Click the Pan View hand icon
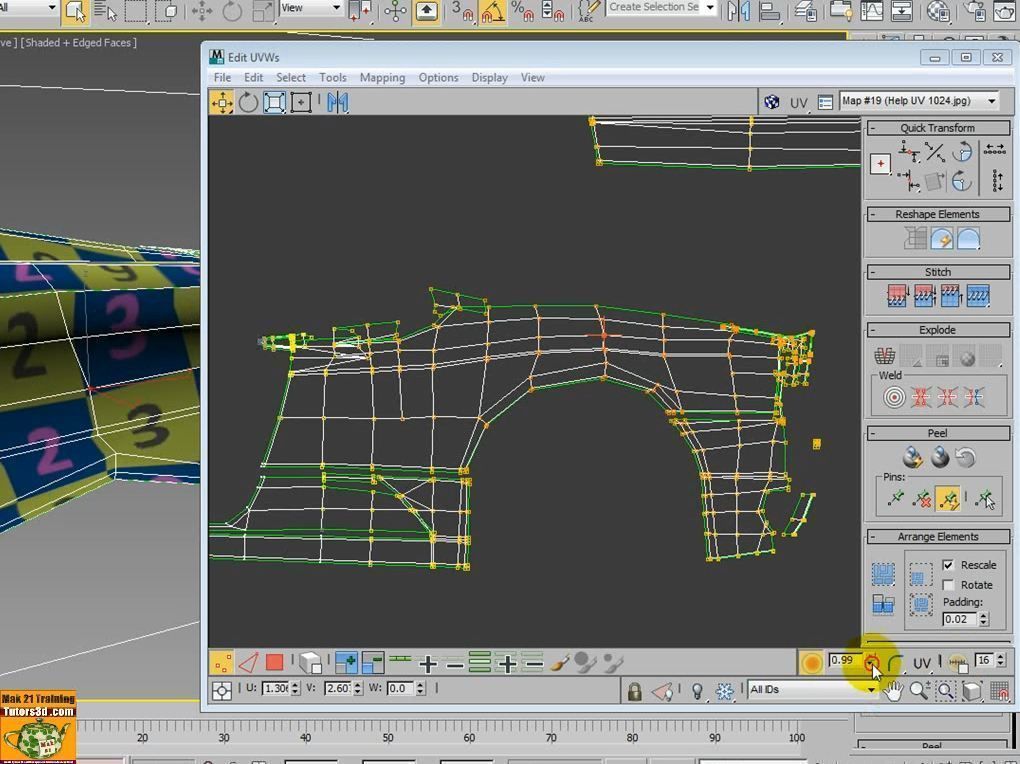The image size is (1020, 764). click(893, 690)
